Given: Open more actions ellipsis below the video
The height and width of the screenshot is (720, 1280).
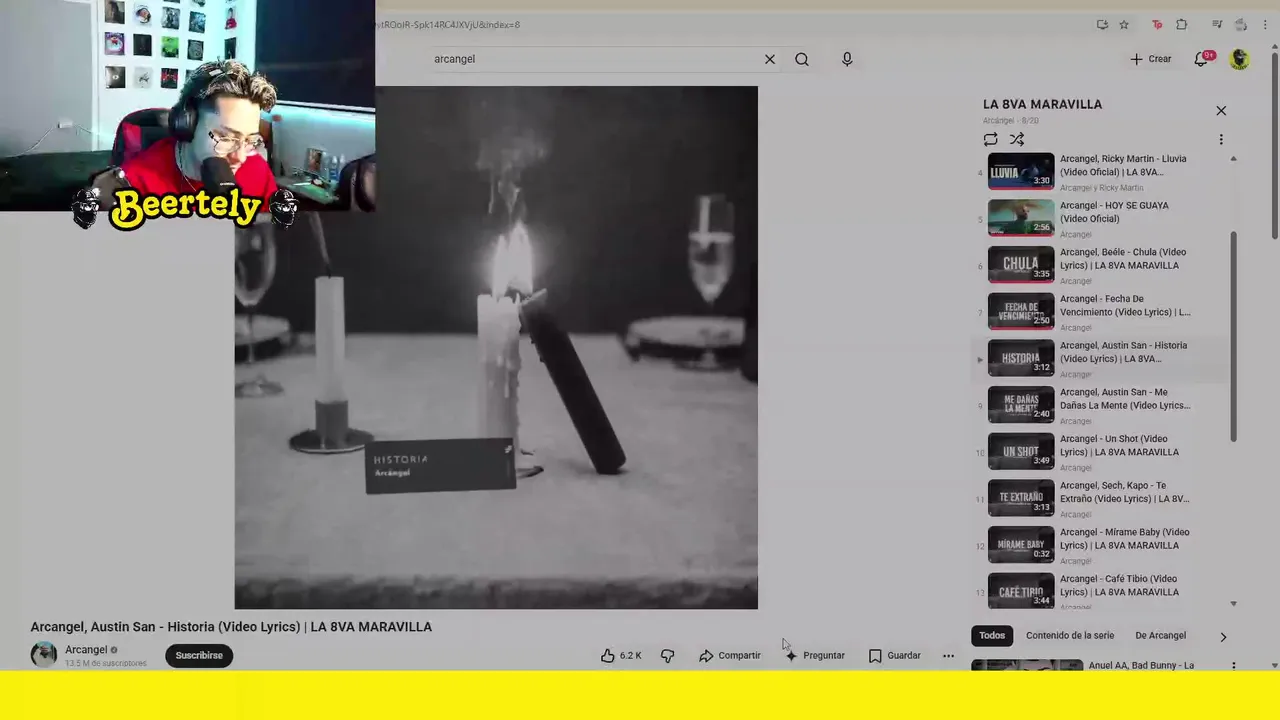Looking at the screenshot, I should coord(948,656).
